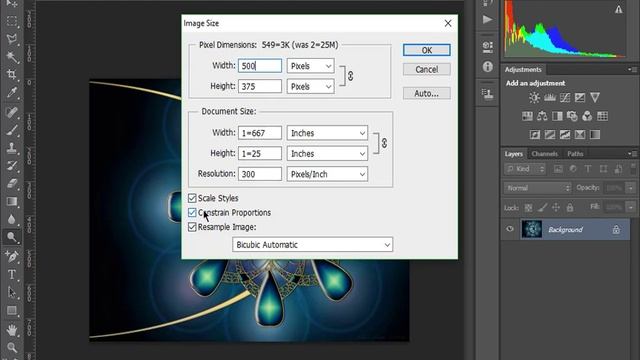
Task: Switch to the Channels tab
Action: coord(544,154)
